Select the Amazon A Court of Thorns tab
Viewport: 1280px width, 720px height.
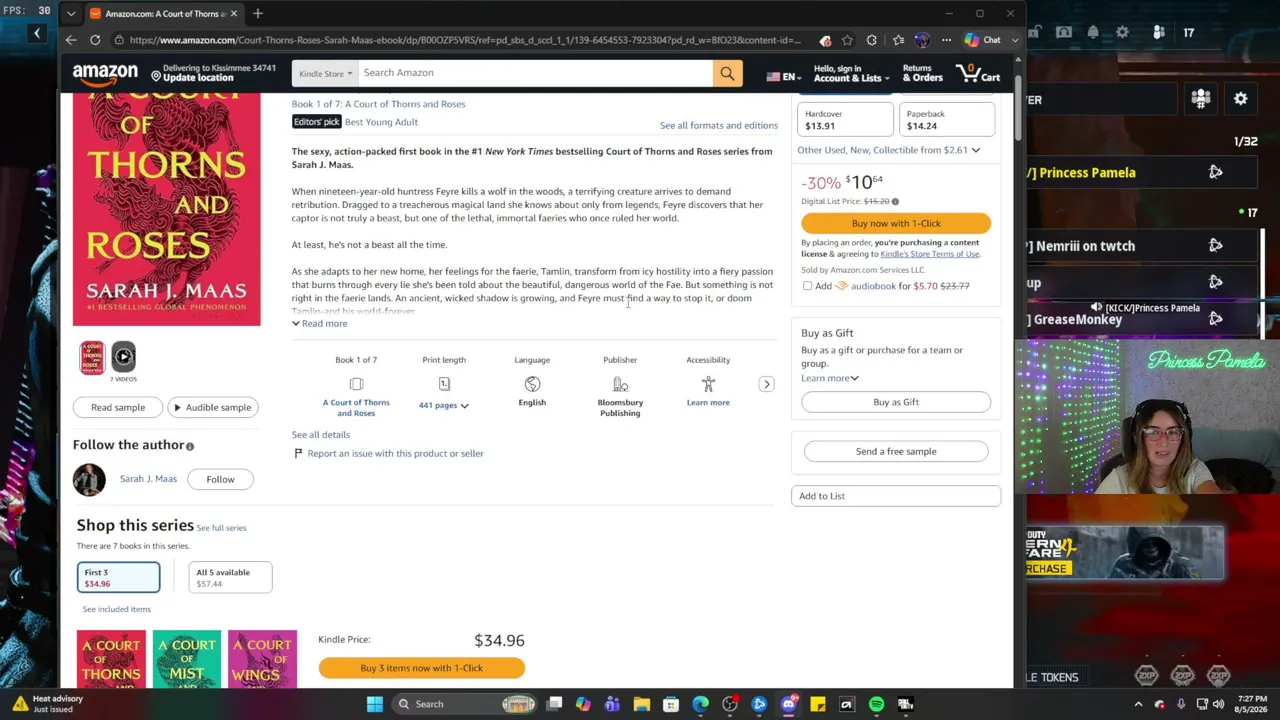(164, 14)
